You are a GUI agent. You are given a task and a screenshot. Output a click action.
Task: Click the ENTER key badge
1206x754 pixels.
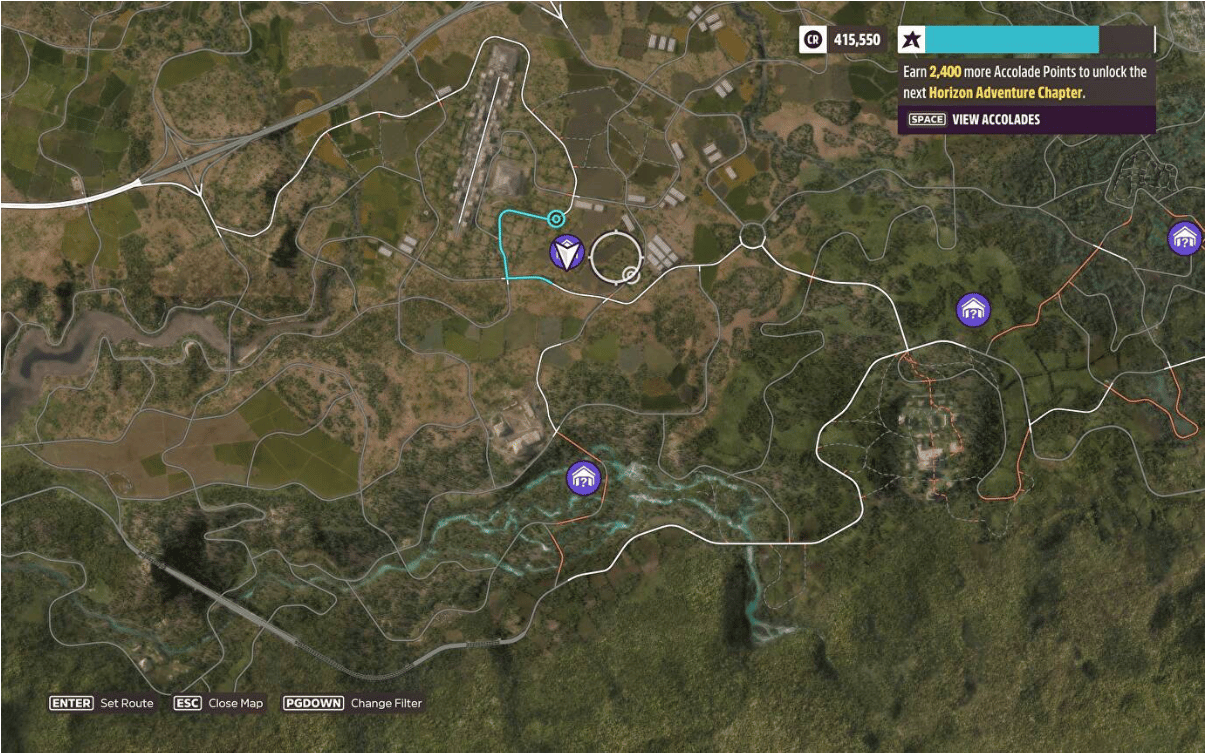pyautogui.click(x=71, y=703)
